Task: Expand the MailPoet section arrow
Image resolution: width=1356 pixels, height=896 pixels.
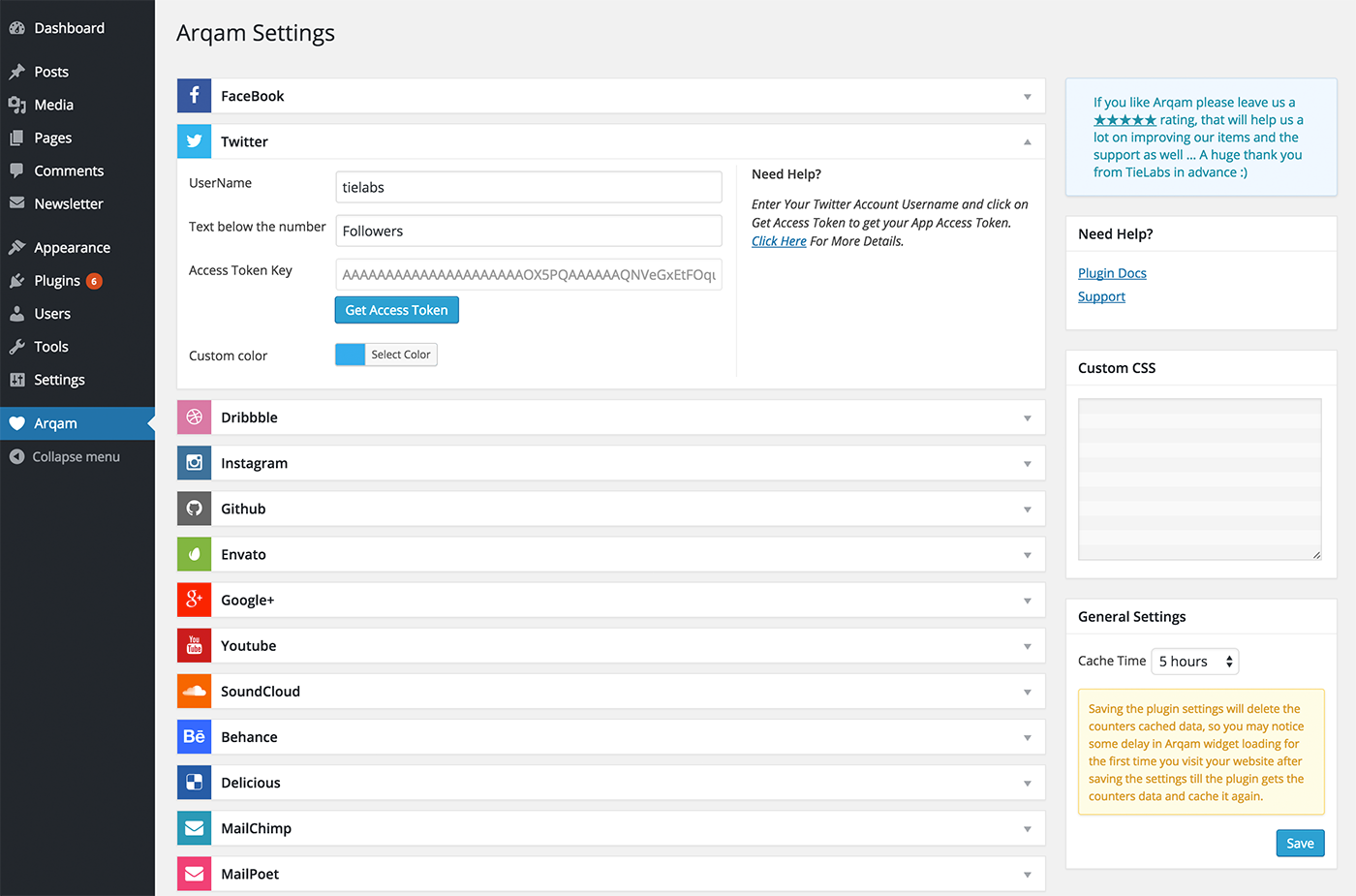Action: click(x=1027, y=875)
